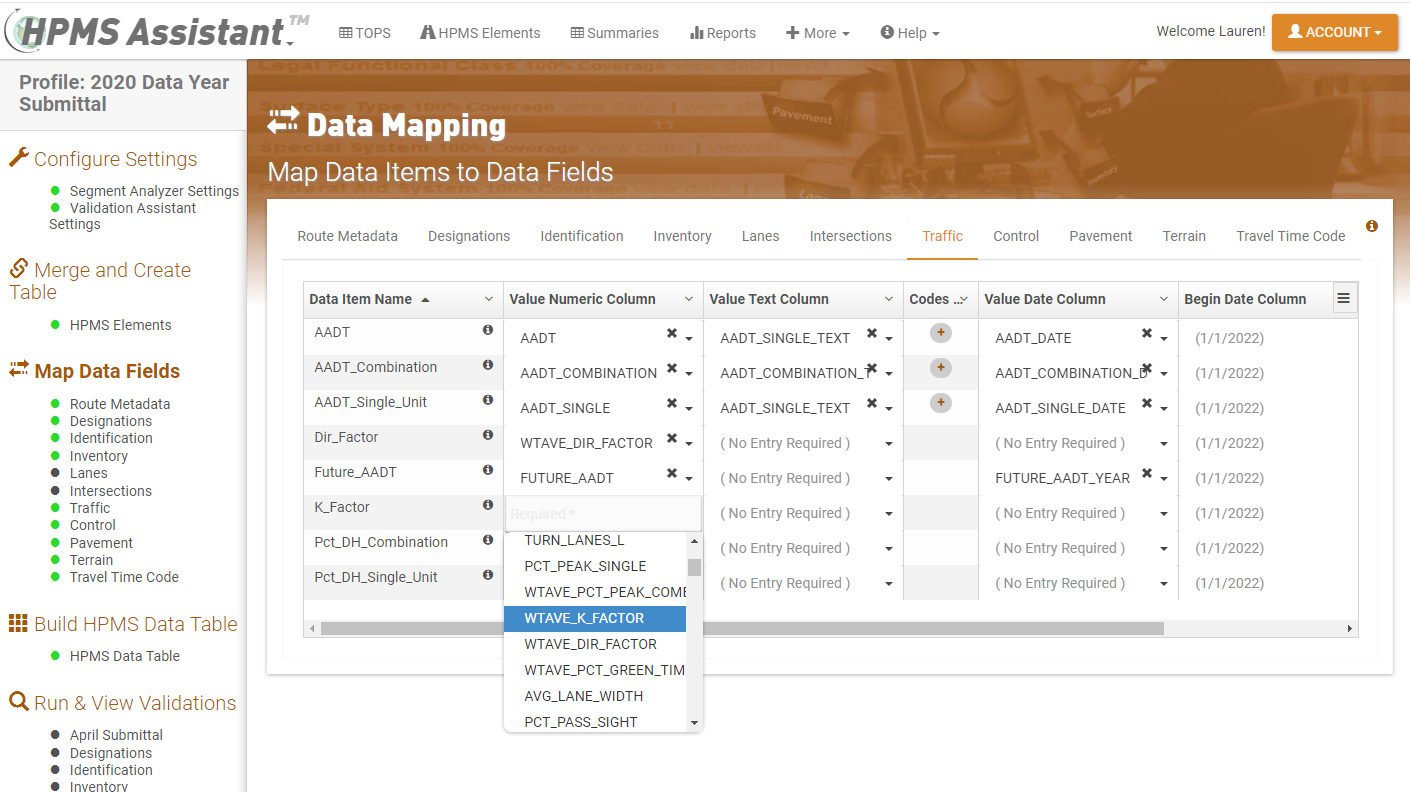Click the info icon for AADT_Single_Unit
The height and width of the screenshot is (792, 1410).
pyautogui.click(x=488, y=400)
